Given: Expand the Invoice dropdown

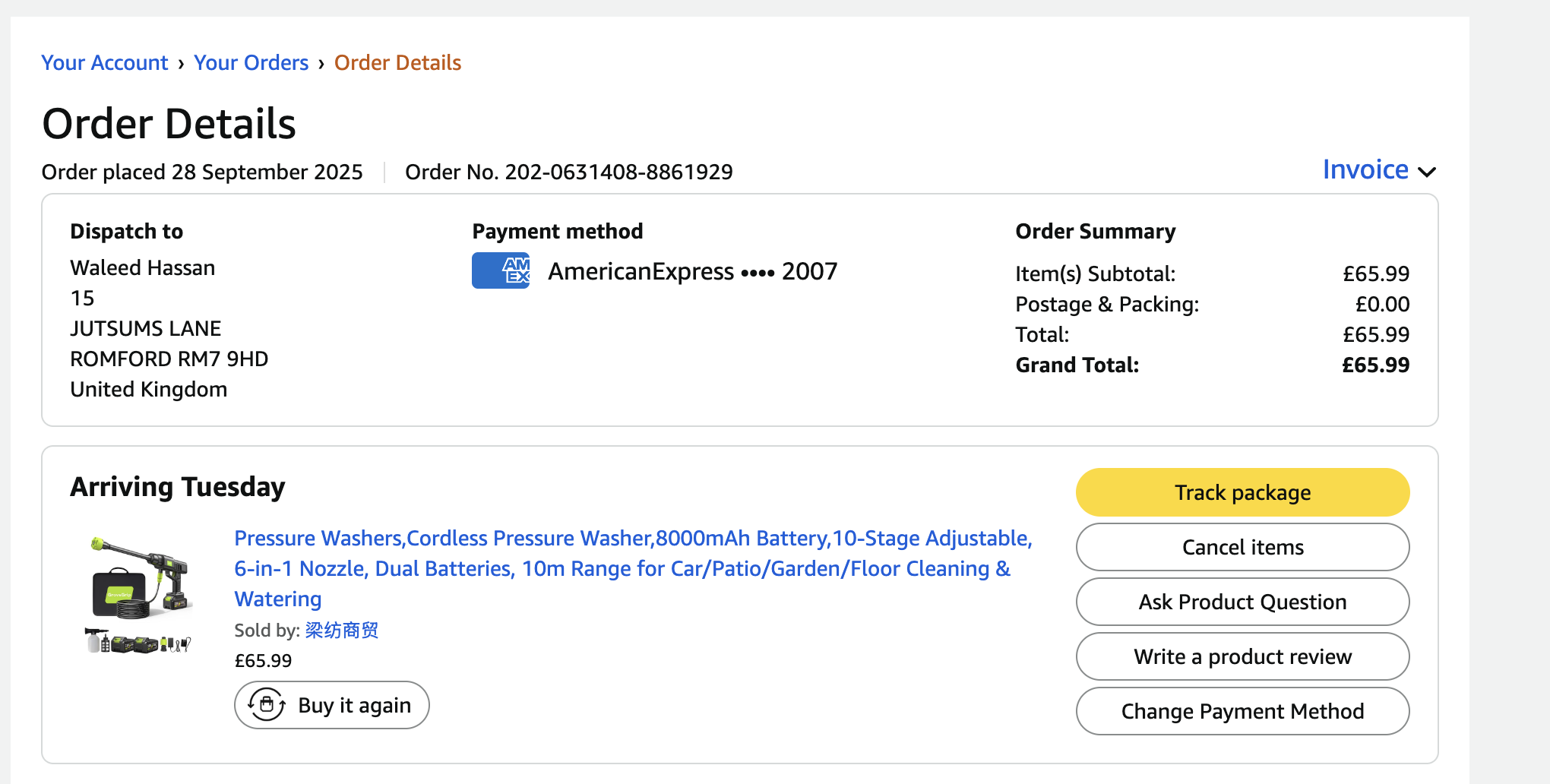Looking at the screenshot, I should [1378, 170].
